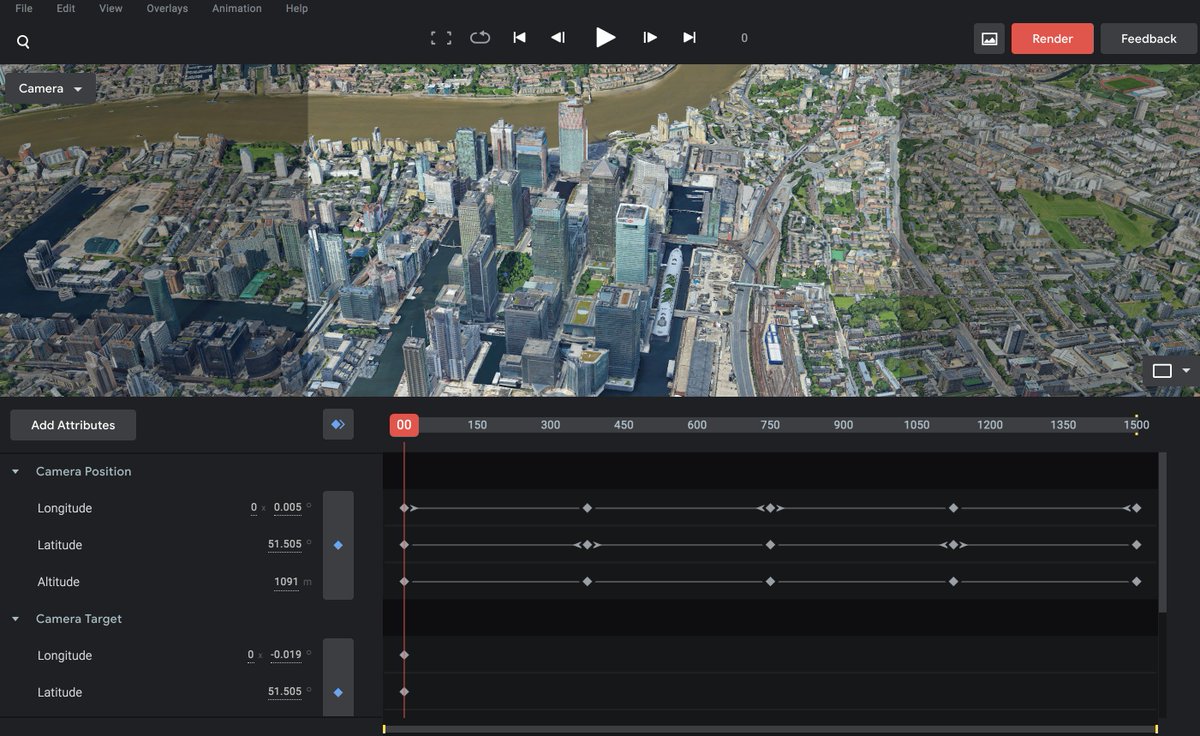Click frame 1200 on timeline ruler
1200x736 pixels.
coord(990,425)
